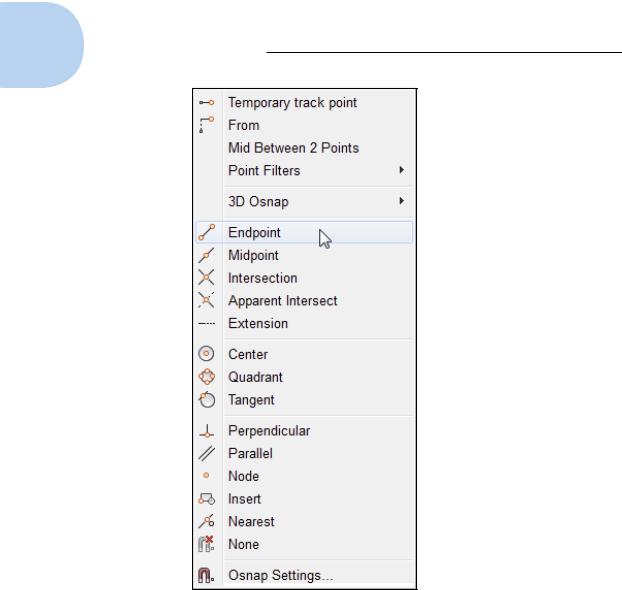Click the Nearest snap icon
The height and width of the screenshot is (590, 622).
(x=206, y=521)
